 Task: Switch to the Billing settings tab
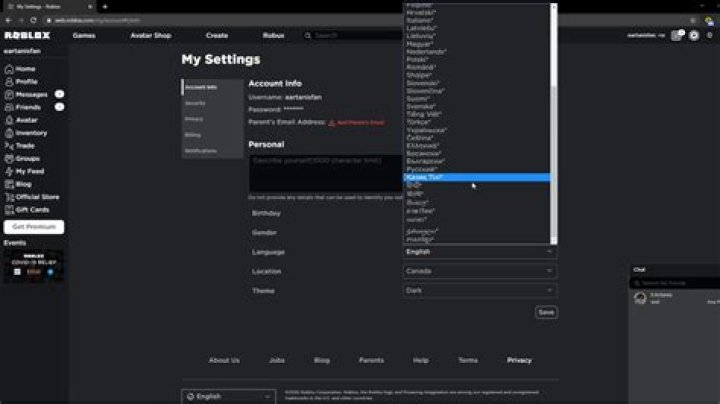tap(212, 135)
